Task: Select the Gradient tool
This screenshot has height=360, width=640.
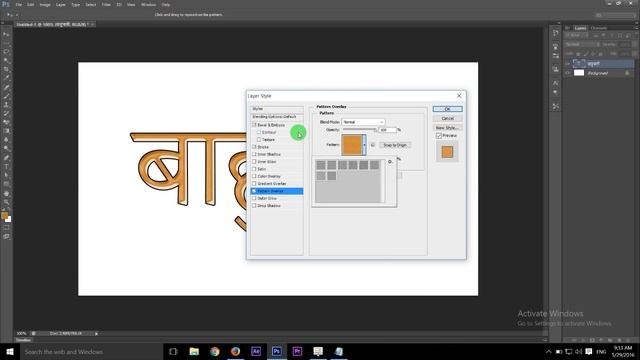Action: pos(6,131)
